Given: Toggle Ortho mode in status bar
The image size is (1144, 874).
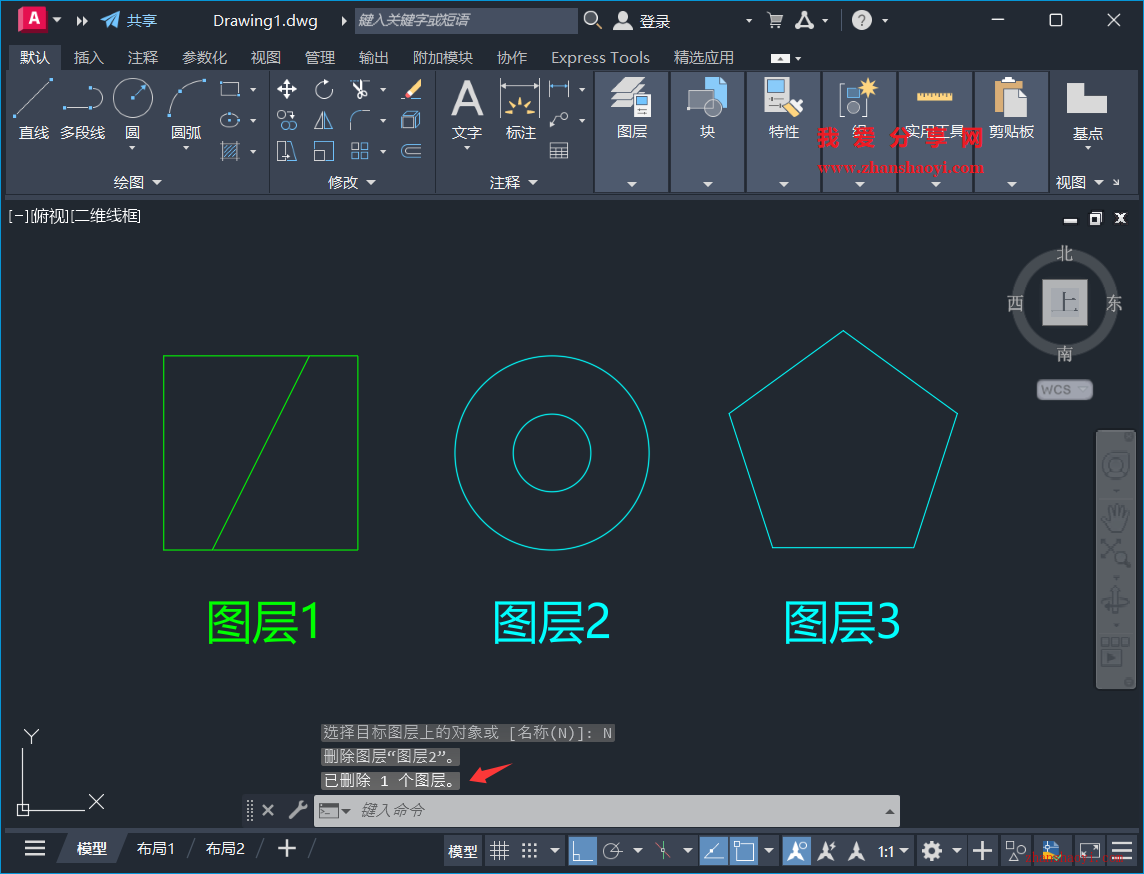Looking at the screenshot, I should (582, 851).
